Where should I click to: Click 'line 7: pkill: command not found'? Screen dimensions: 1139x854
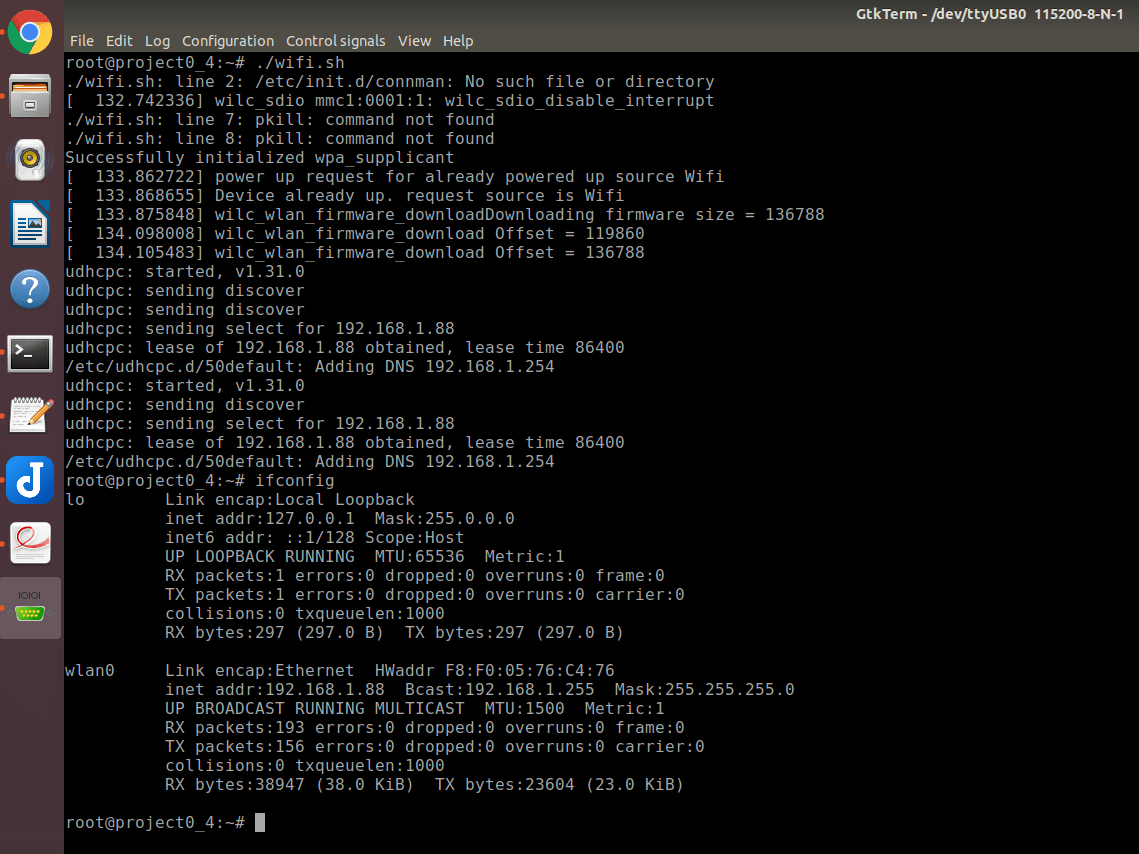pos(334,119)
